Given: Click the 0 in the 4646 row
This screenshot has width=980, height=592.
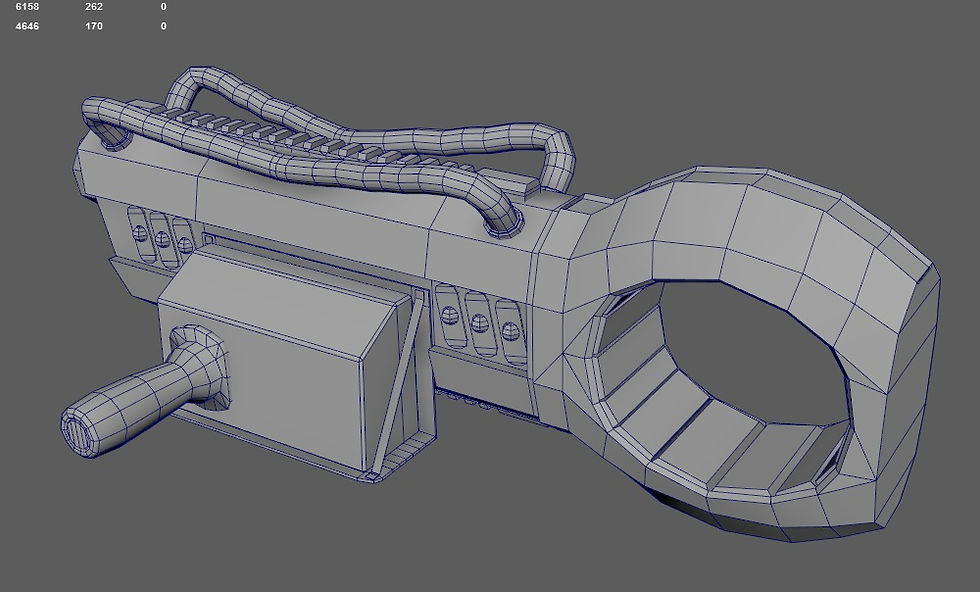Looking at the screenshot, I should coord(164,26).
